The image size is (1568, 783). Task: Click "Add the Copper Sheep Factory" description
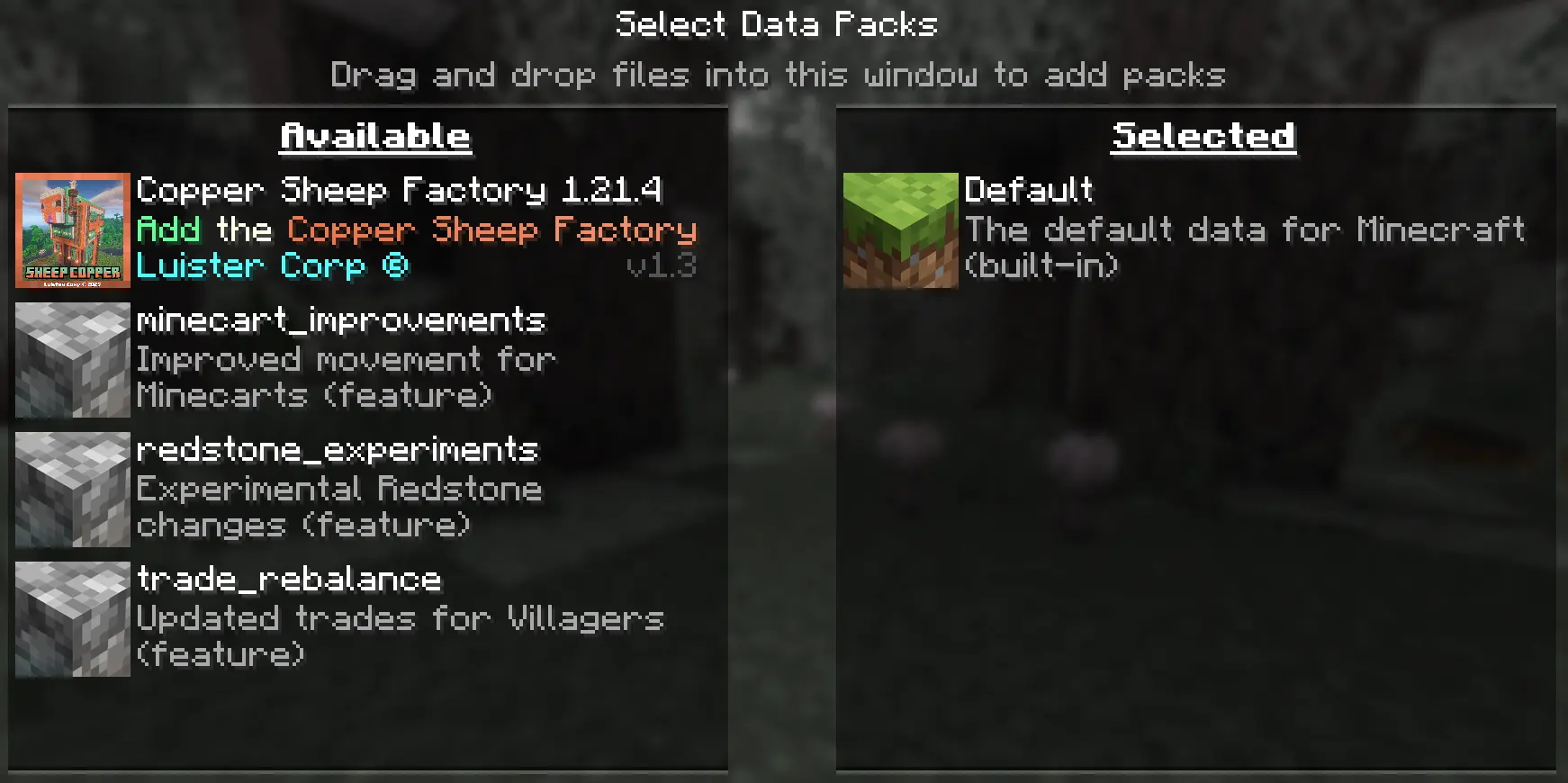(417, 230)
